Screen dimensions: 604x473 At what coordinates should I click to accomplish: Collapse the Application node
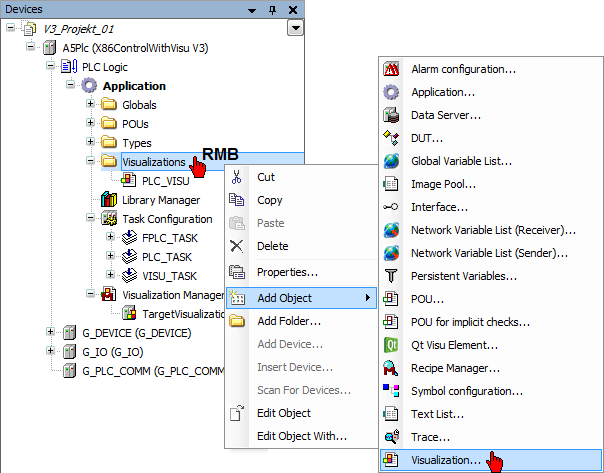coord(70,85)
